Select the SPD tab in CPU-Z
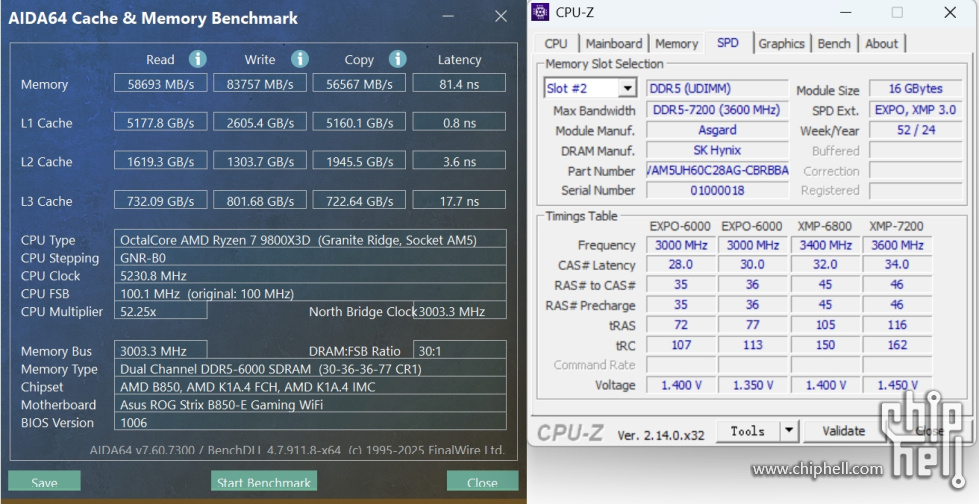Screen dimensions: 979x504 [728, 42]
